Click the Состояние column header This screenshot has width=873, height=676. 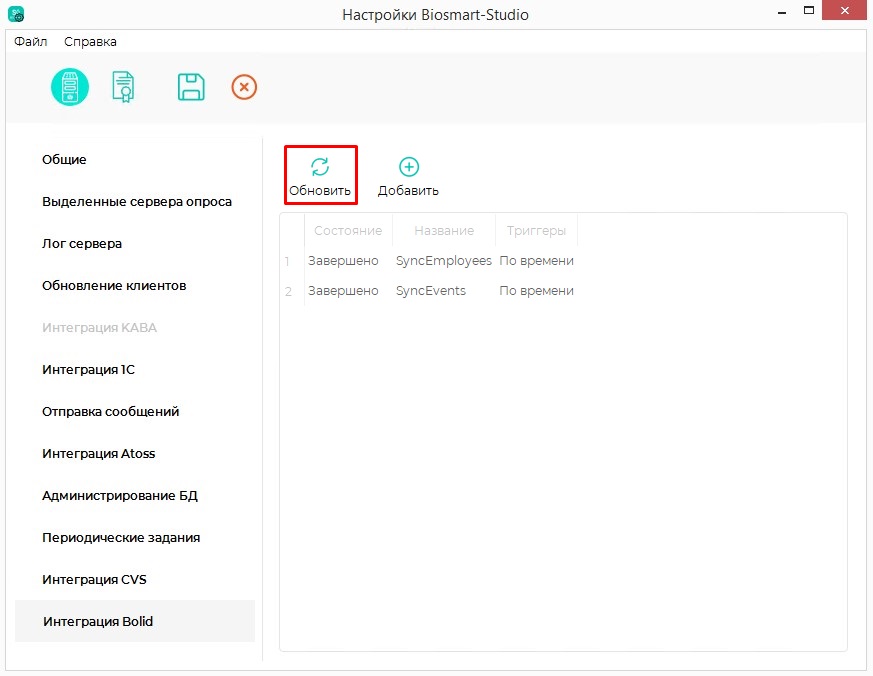(348, 231)
